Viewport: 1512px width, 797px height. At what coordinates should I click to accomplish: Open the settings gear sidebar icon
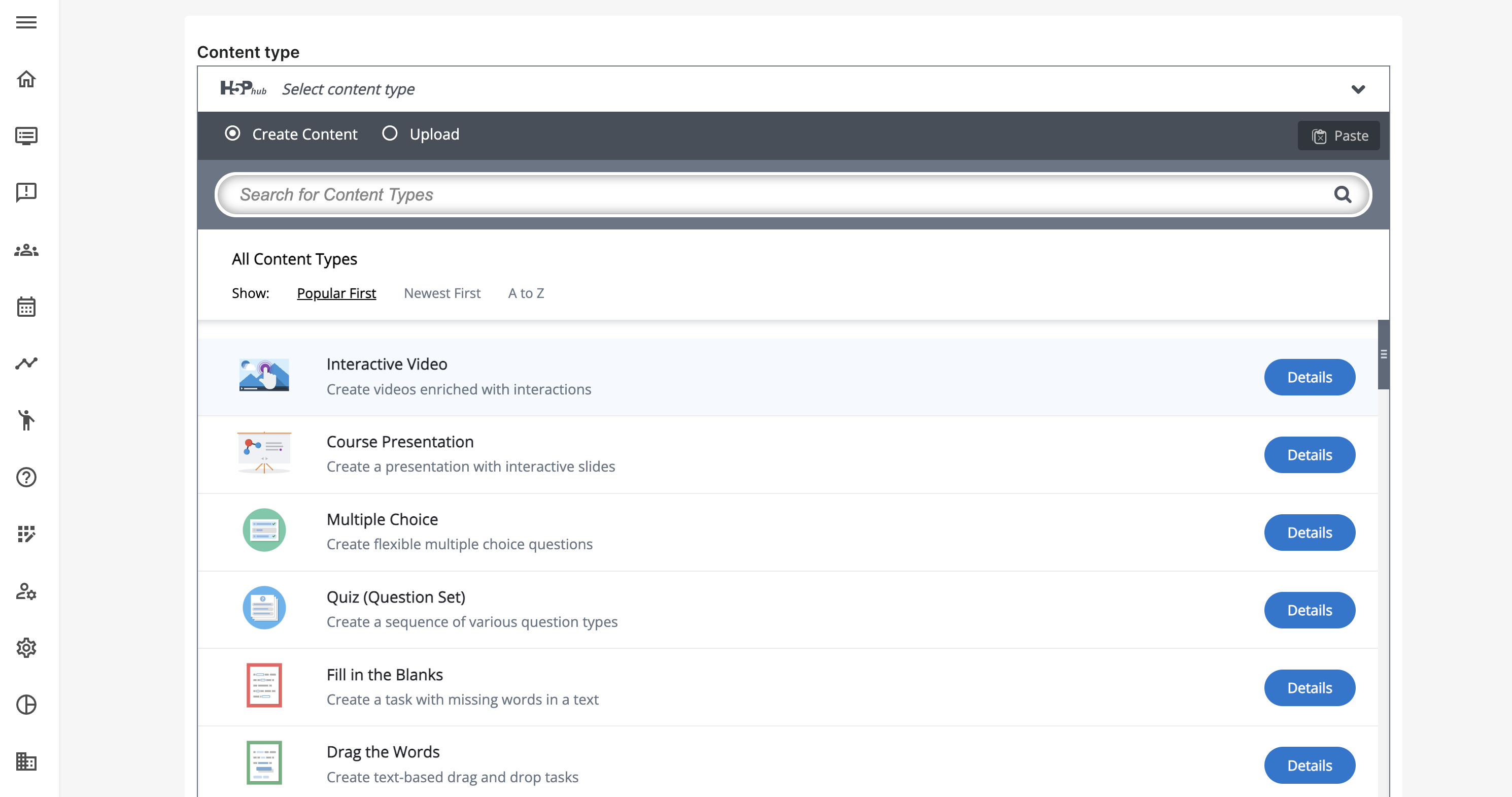[x=26, y=648]
